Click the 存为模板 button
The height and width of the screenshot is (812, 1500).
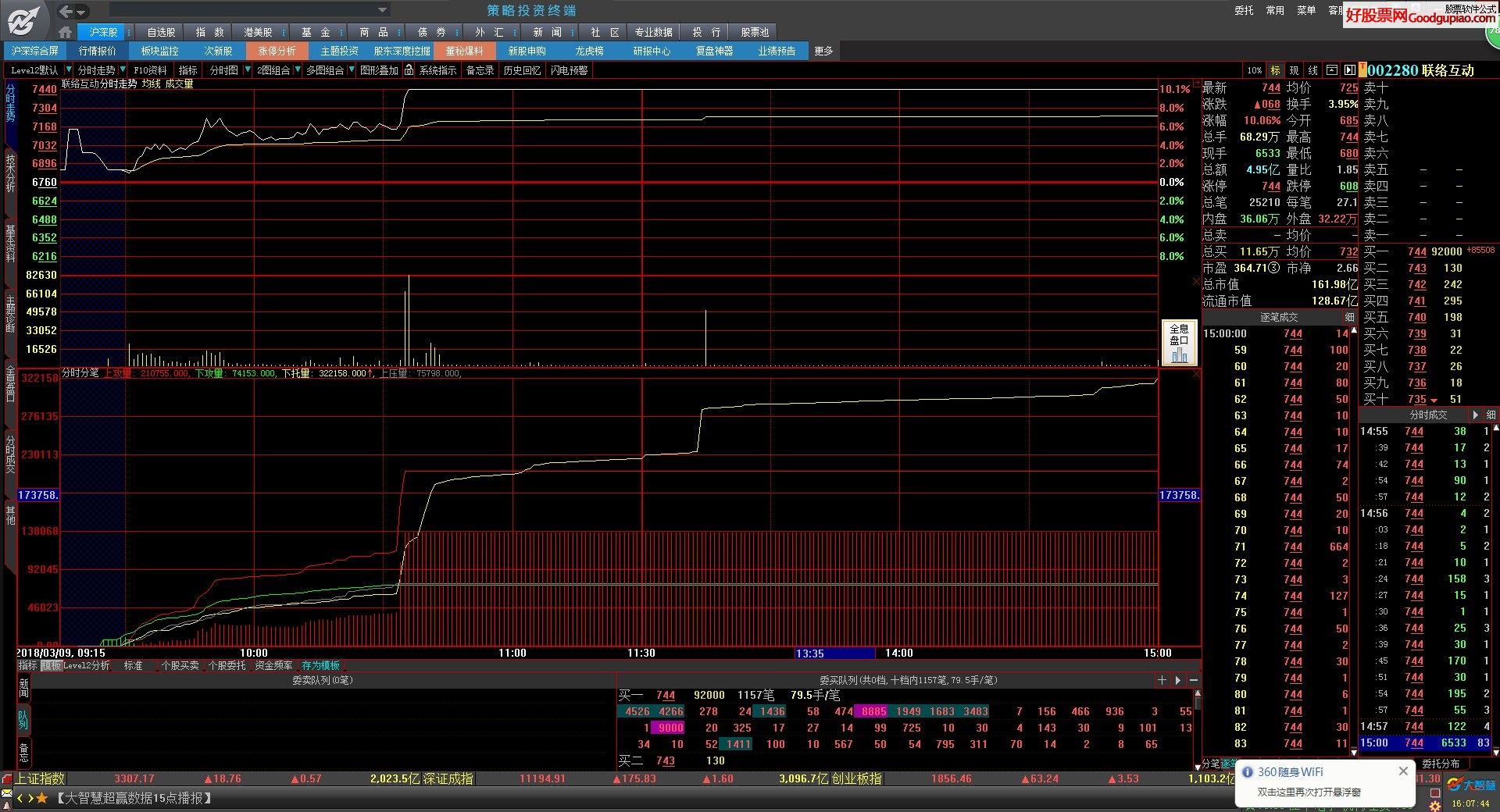(x=320, y=666)
